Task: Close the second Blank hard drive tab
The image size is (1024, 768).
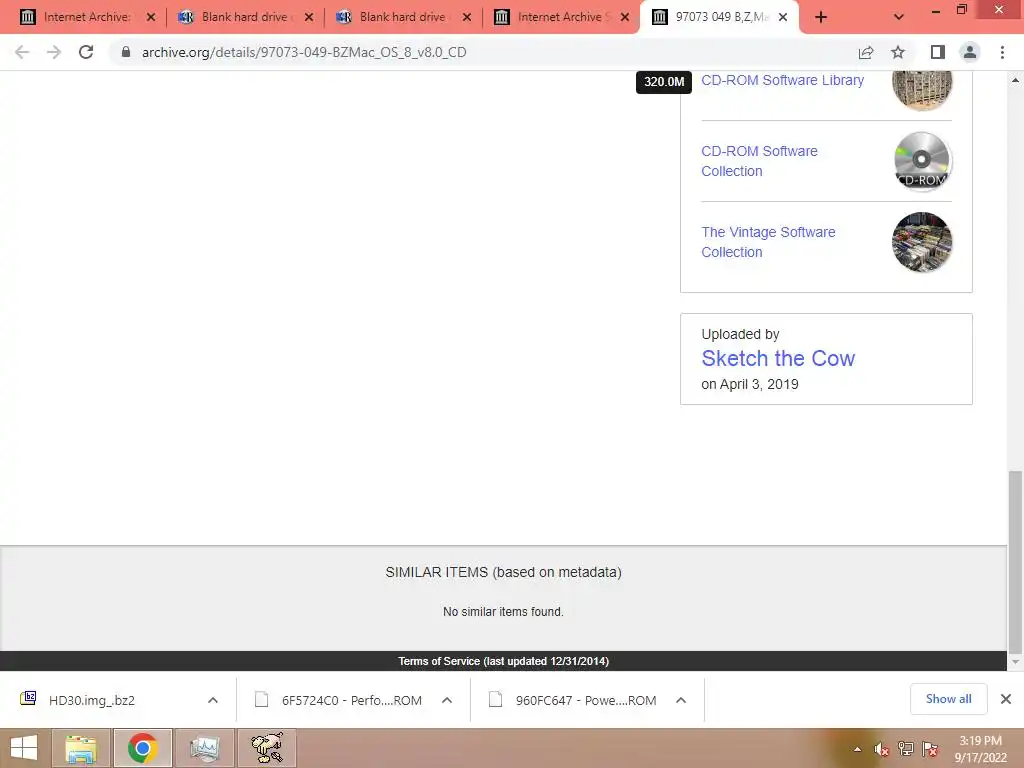Action: coord(467,18)
